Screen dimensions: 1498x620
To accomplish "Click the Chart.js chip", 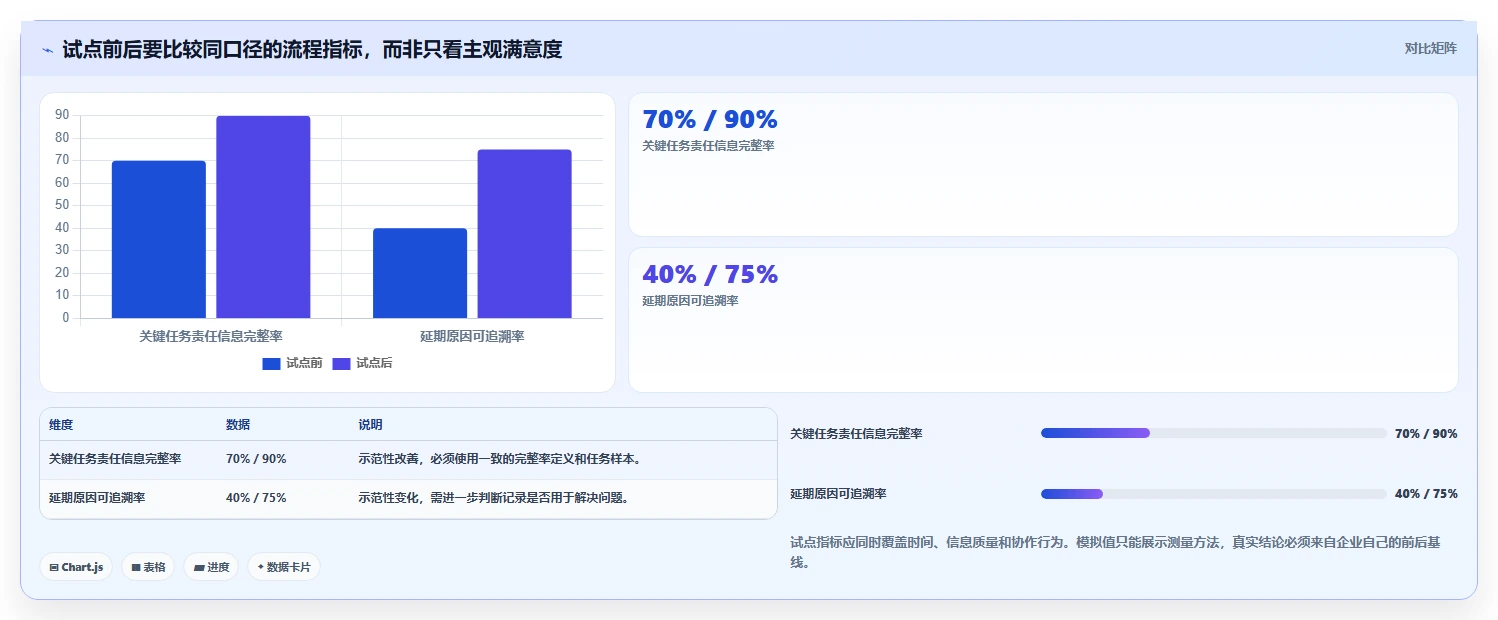I will pos(76,567).
